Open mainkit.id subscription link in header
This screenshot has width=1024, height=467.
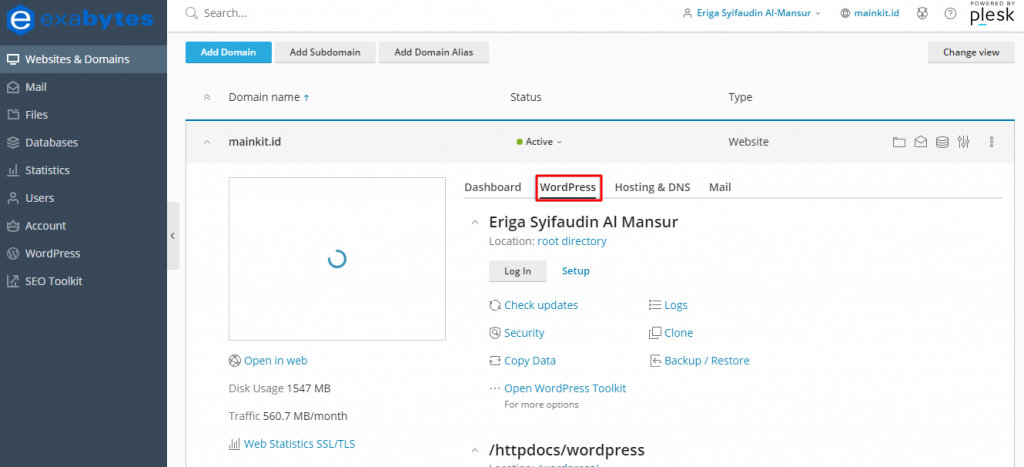click(x=870, y=13)
